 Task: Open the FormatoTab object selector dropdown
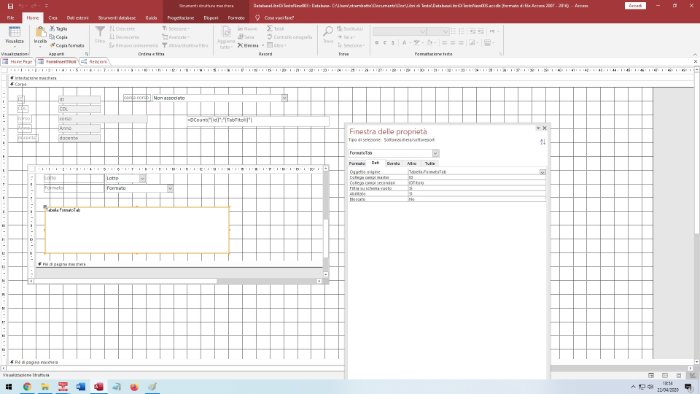pos(435,153)
